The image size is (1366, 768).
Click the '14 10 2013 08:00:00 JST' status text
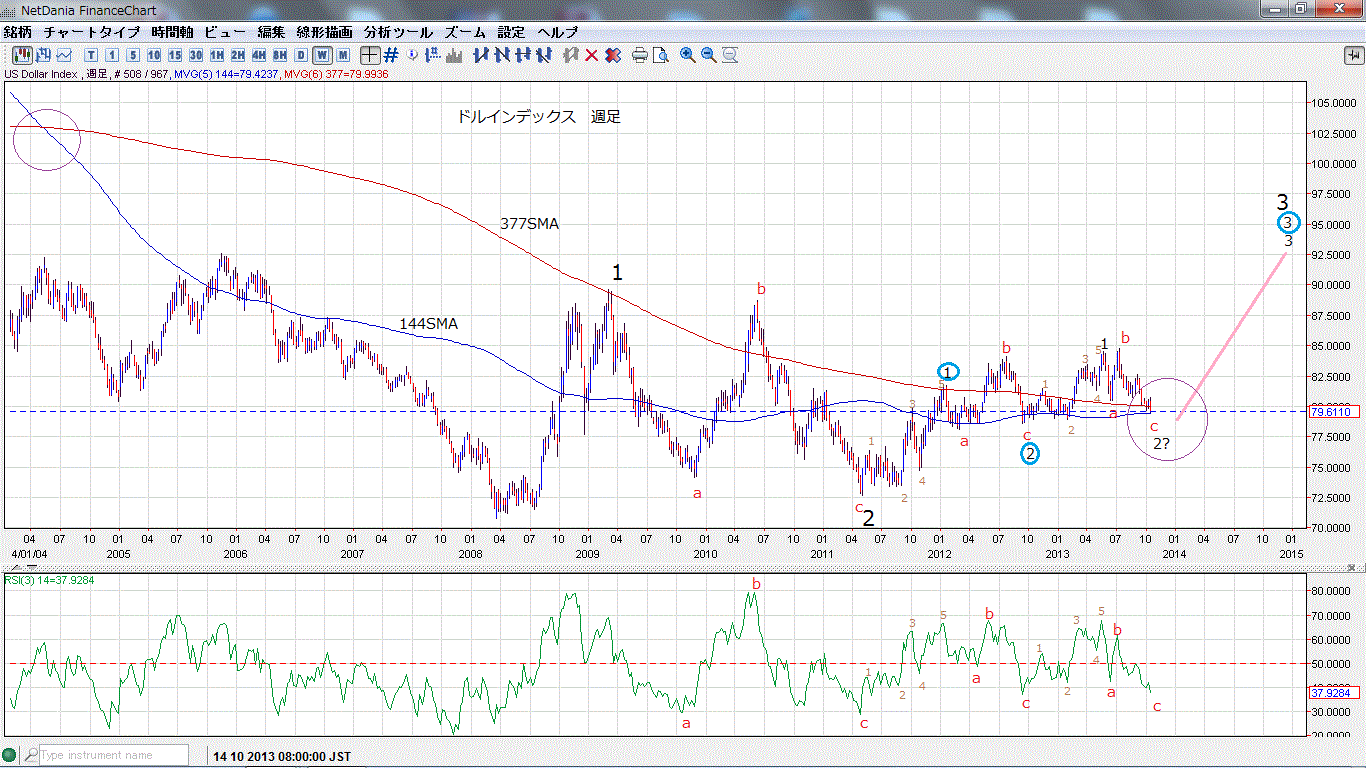pyautogui.click(x=282, y=756)
